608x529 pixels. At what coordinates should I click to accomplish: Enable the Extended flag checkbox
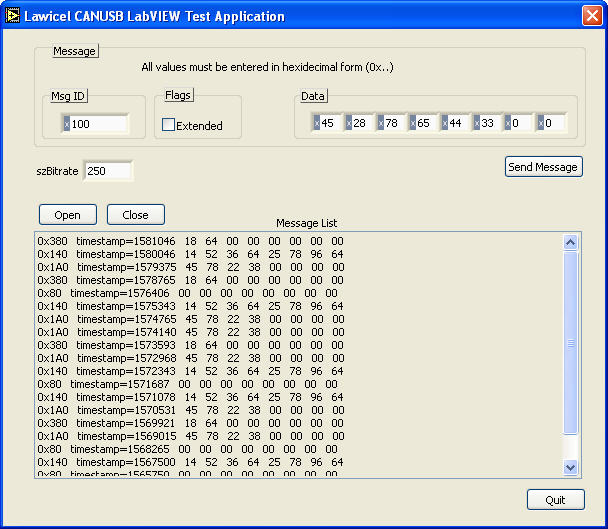click(169, 125)
